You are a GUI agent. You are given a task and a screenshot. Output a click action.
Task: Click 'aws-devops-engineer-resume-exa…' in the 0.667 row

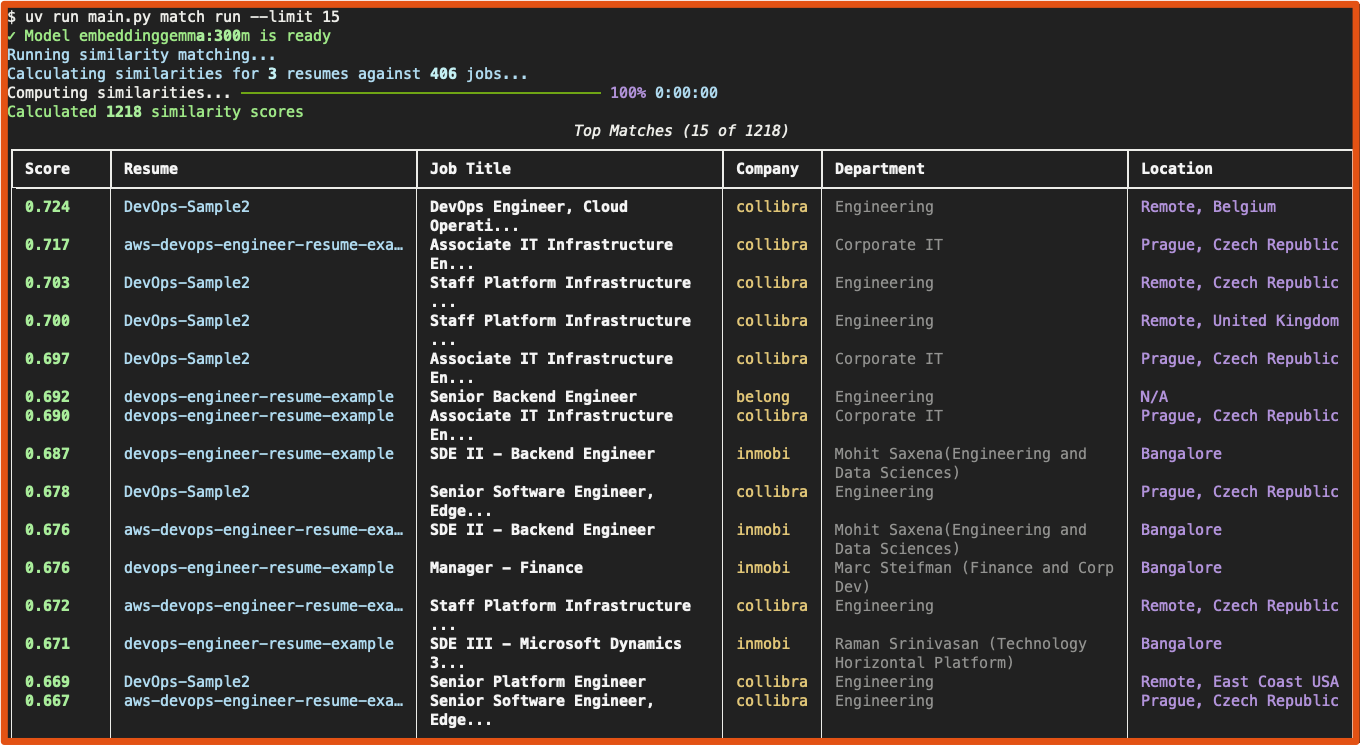click(x=263, y=701)
